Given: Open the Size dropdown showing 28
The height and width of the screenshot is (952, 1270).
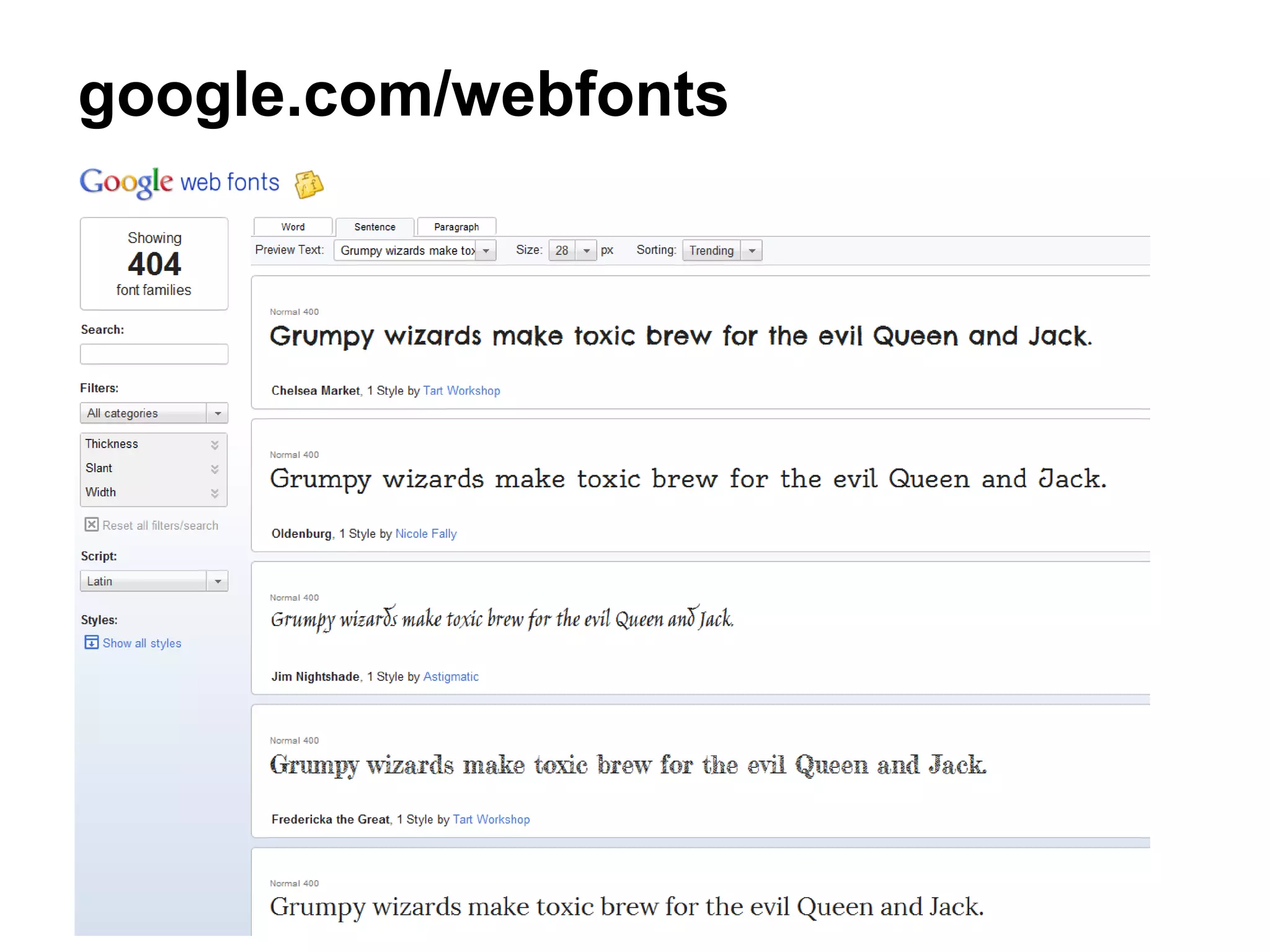Looking at the screenshot, I should (x=572, y=250).
